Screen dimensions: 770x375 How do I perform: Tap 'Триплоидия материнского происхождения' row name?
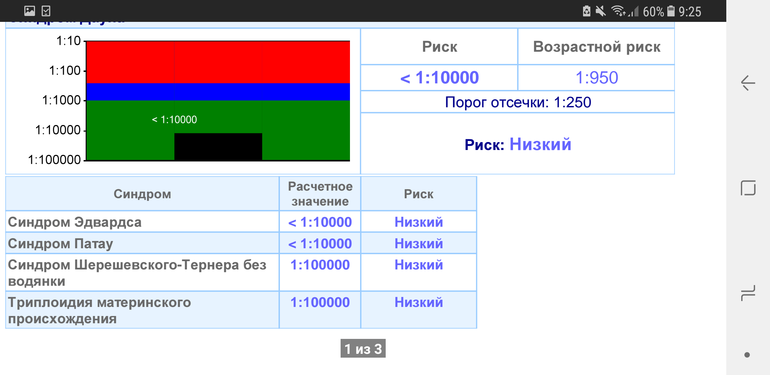[99, 310]
